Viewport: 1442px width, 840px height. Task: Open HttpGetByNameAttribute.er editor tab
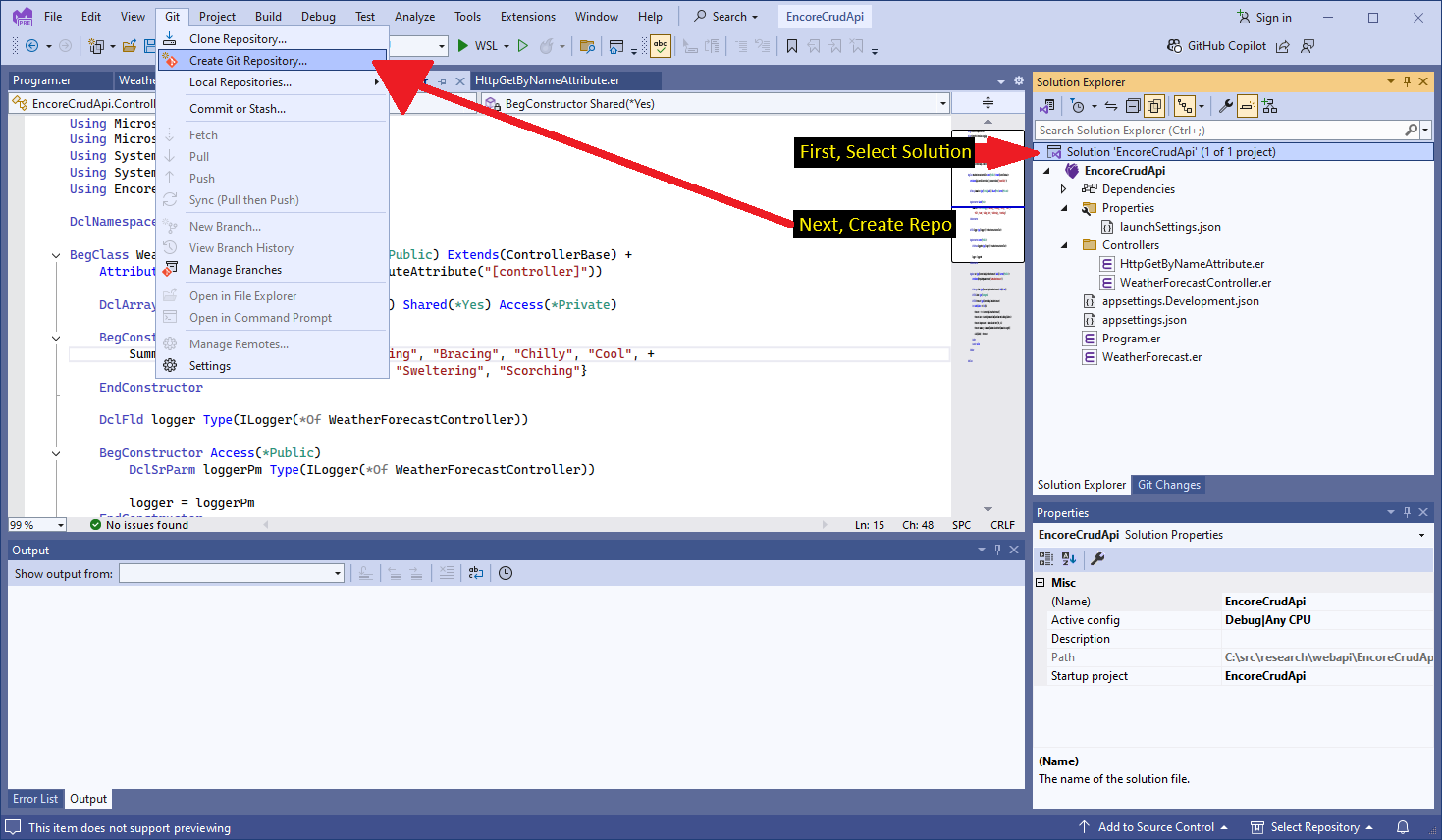click(x=548, y=80)
